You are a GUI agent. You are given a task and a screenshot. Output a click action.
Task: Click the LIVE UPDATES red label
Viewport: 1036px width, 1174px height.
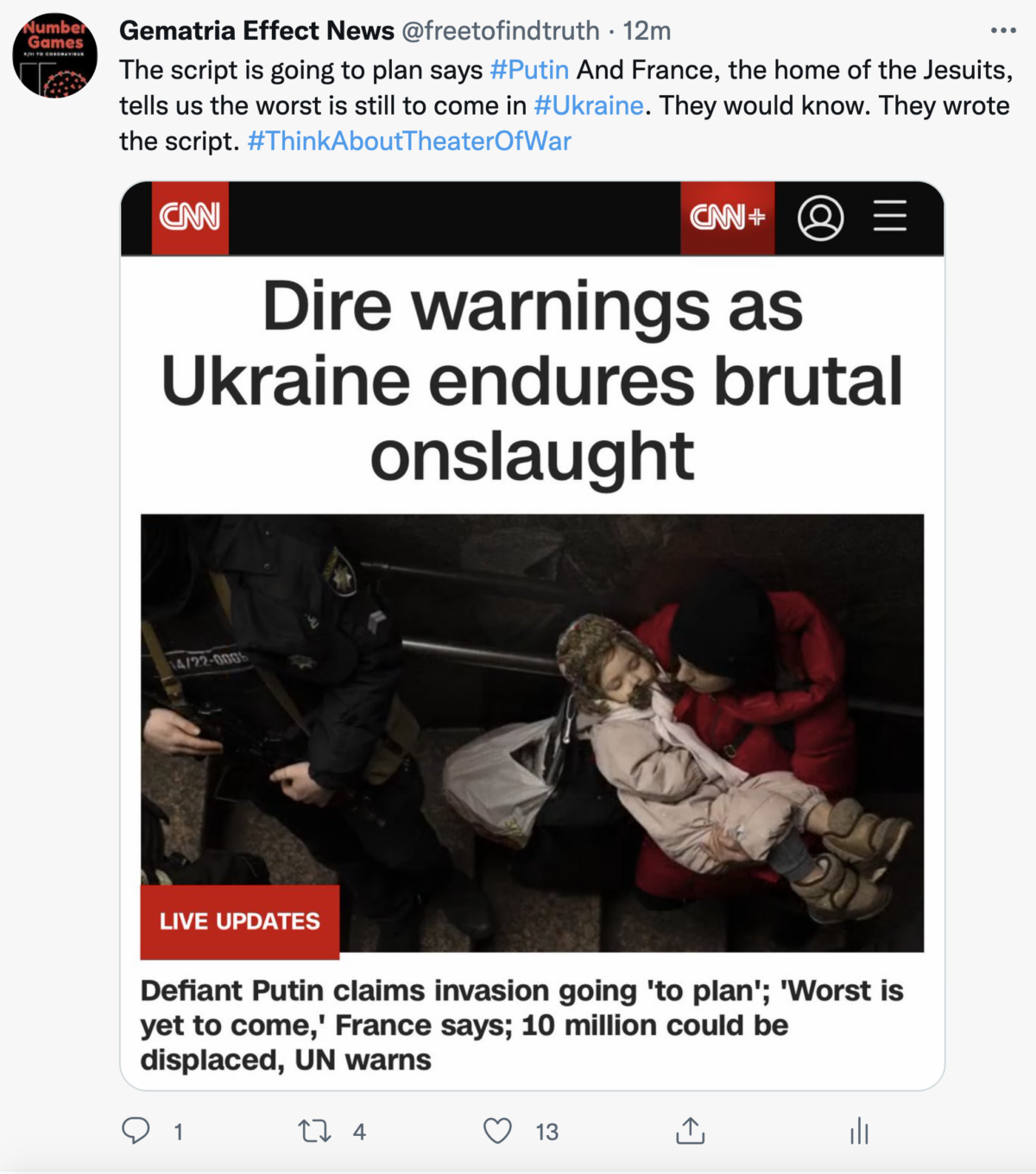(240, 922)
